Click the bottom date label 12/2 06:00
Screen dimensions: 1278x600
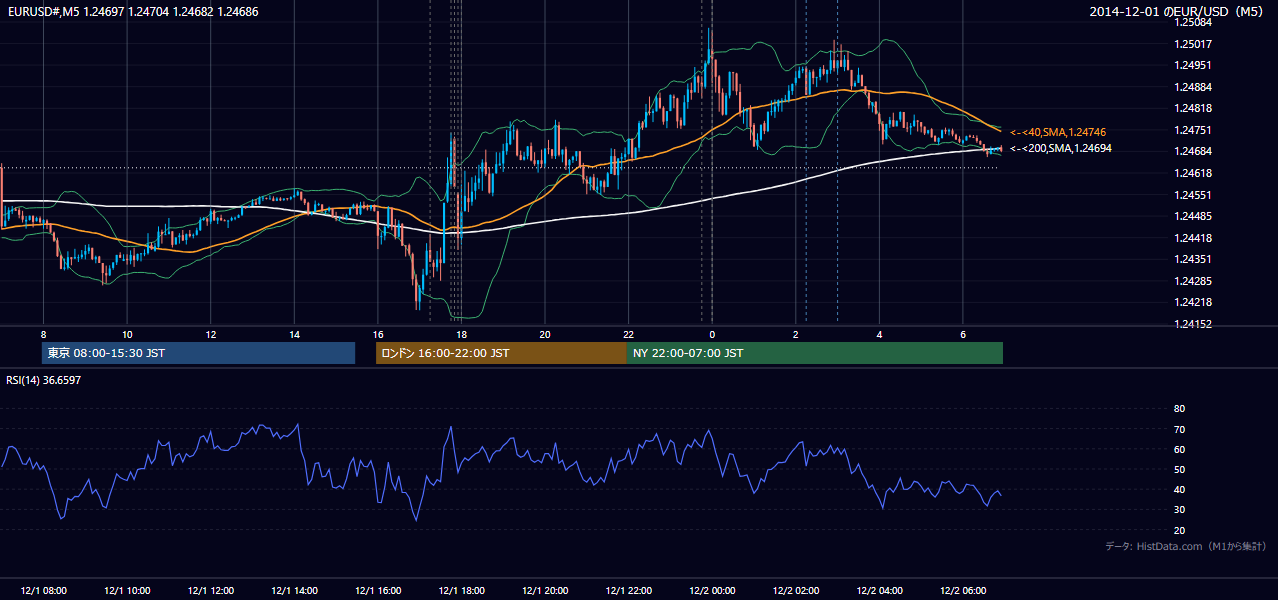963,591
